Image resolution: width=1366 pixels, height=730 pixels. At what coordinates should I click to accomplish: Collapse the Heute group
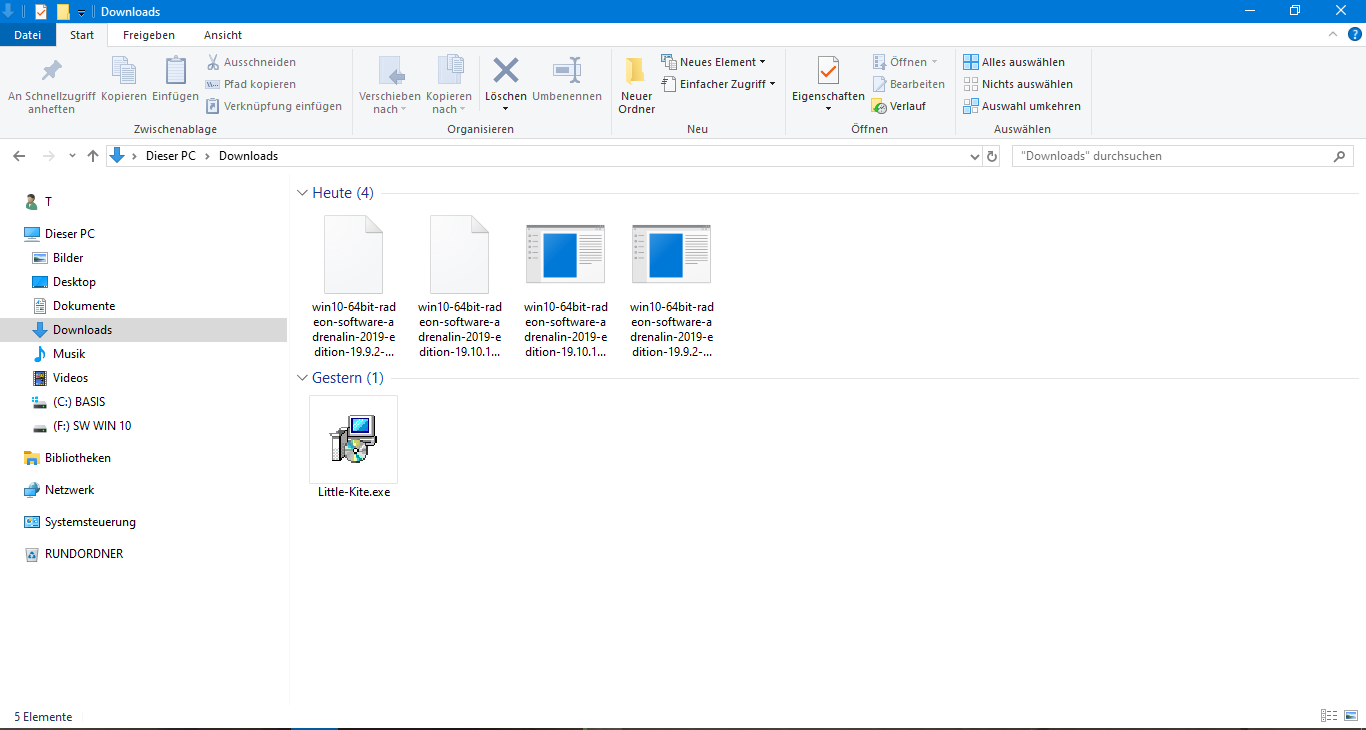click(302, 192)
